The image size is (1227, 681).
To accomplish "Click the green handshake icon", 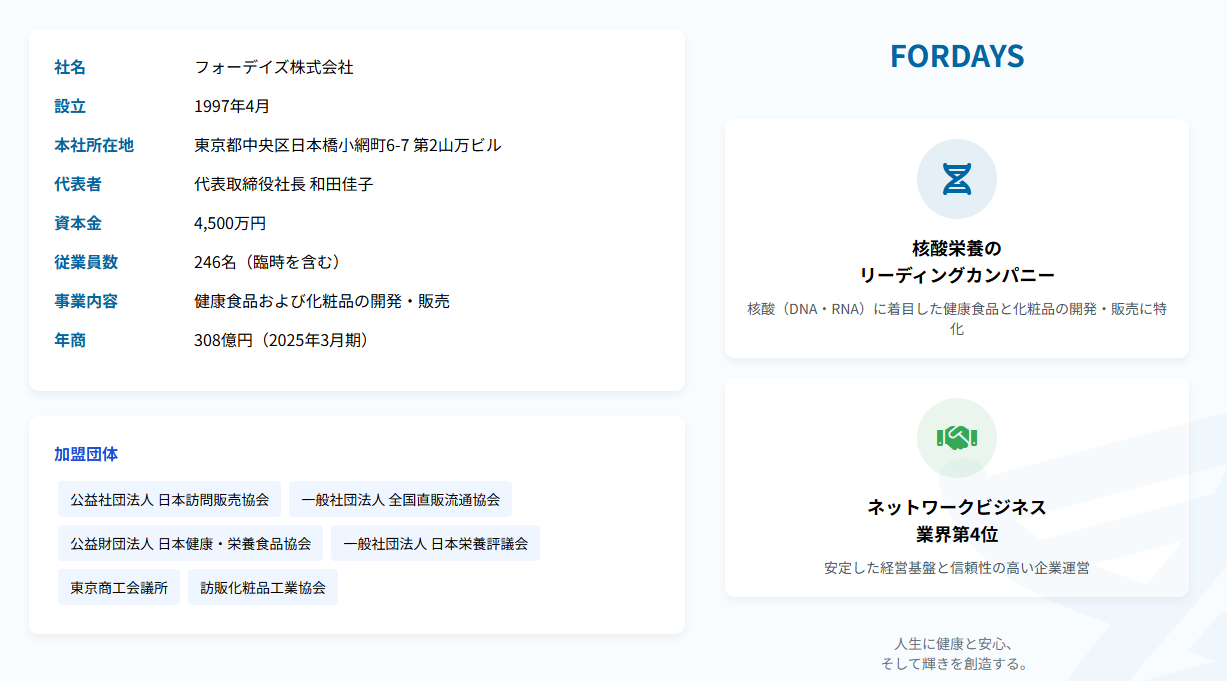I will click(x=957, y=438).
